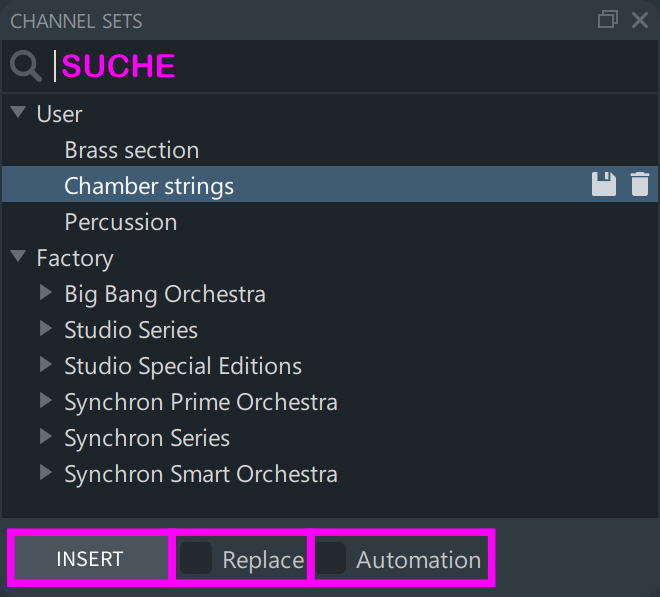Click the search magnifier icon
The width and height of the screenshot is (660, 597).
click(x=26, y=66)
